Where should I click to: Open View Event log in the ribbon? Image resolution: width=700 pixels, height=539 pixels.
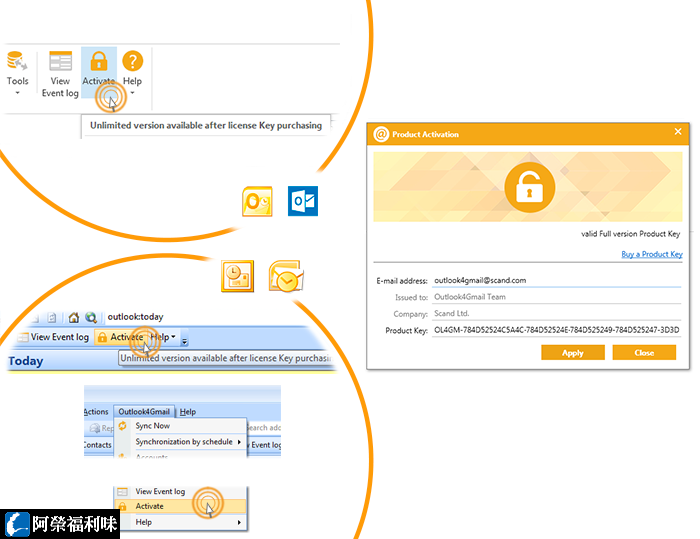click(x=60, y=74)
